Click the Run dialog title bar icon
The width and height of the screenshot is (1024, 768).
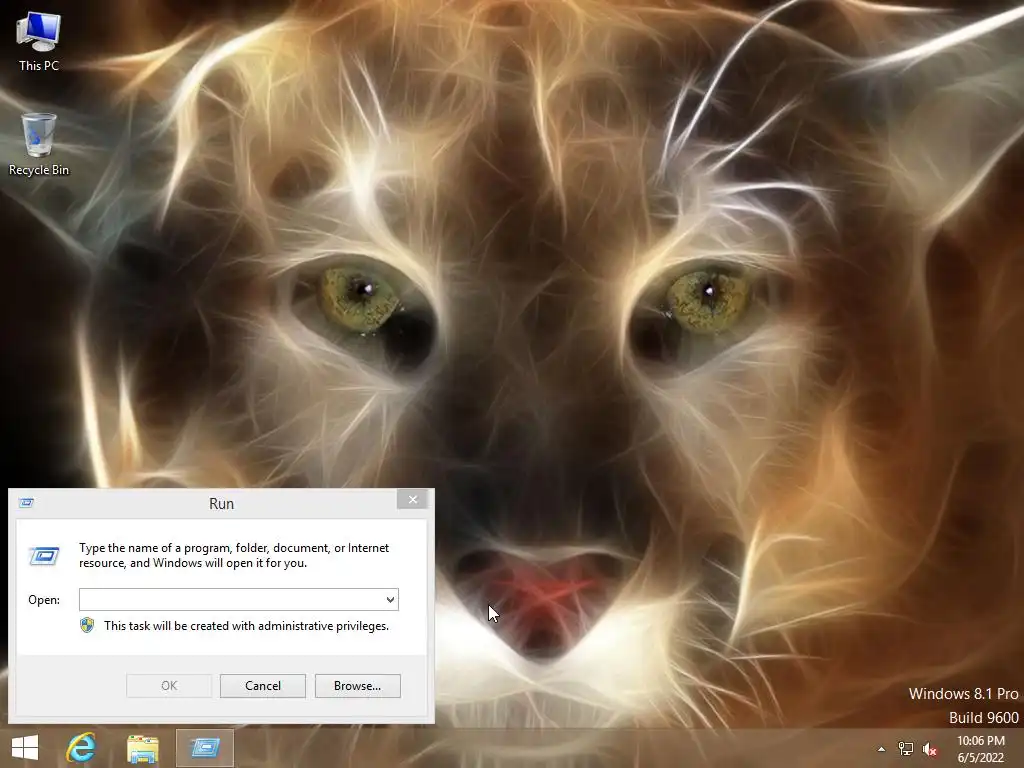[27, 502]
